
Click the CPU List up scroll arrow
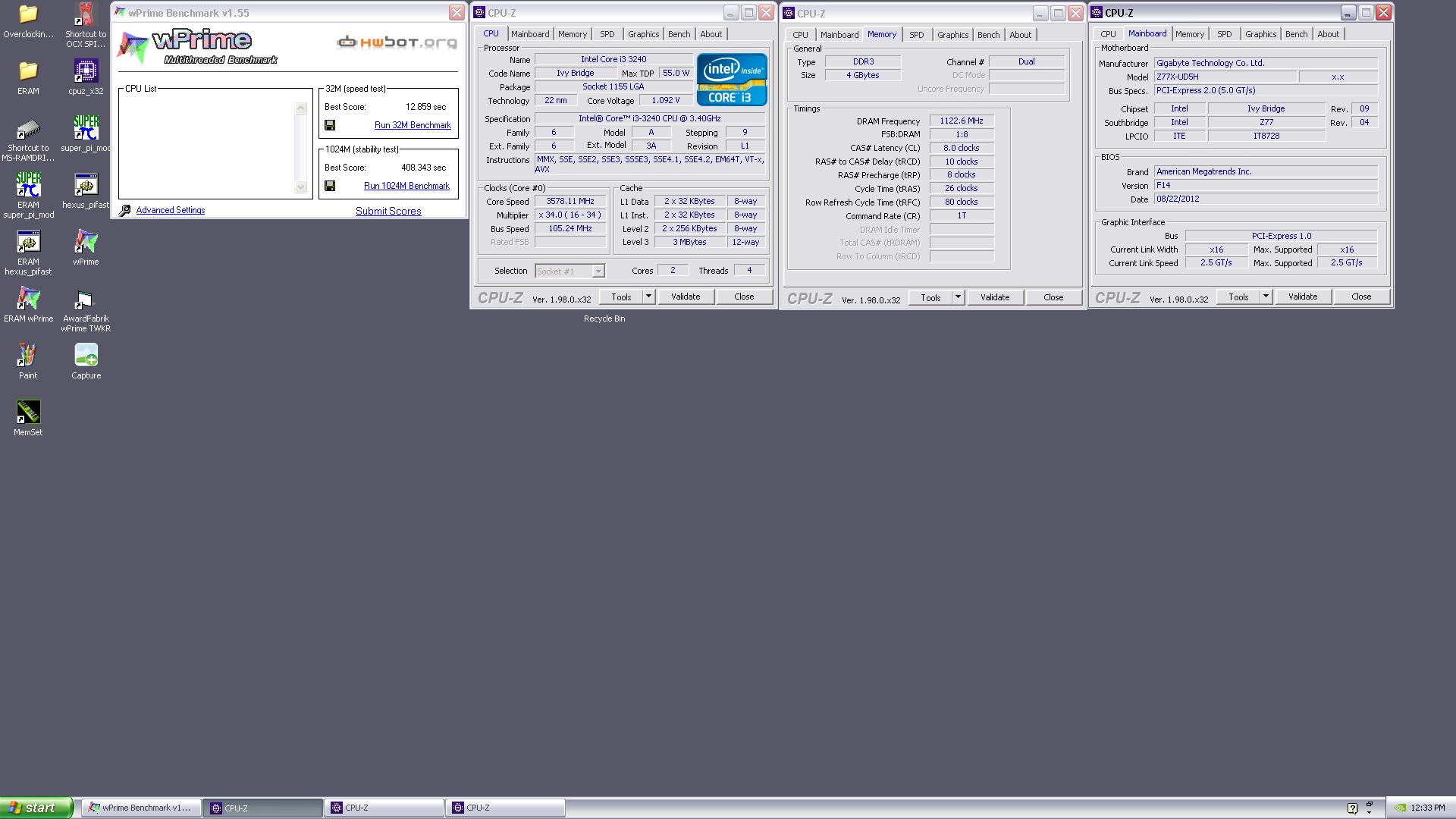301,108
